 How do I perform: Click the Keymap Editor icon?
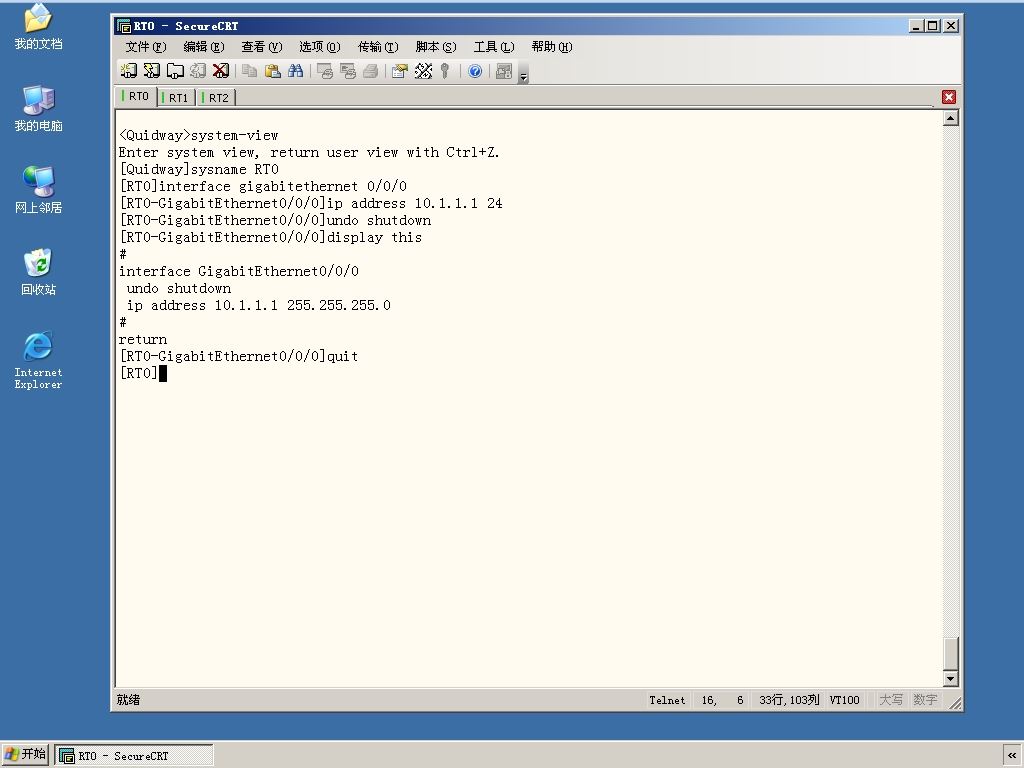pos(423,71)
